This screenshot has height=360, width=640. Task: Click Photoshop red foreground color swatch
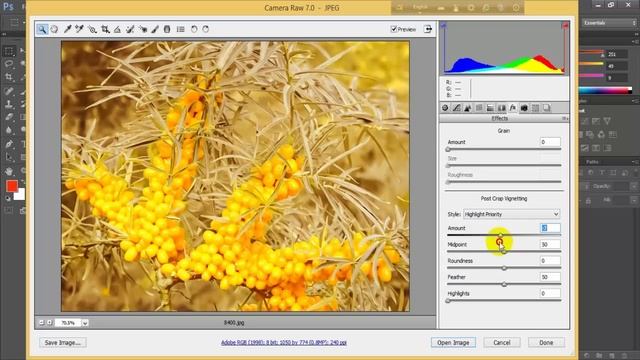click(x=12, y=186)
